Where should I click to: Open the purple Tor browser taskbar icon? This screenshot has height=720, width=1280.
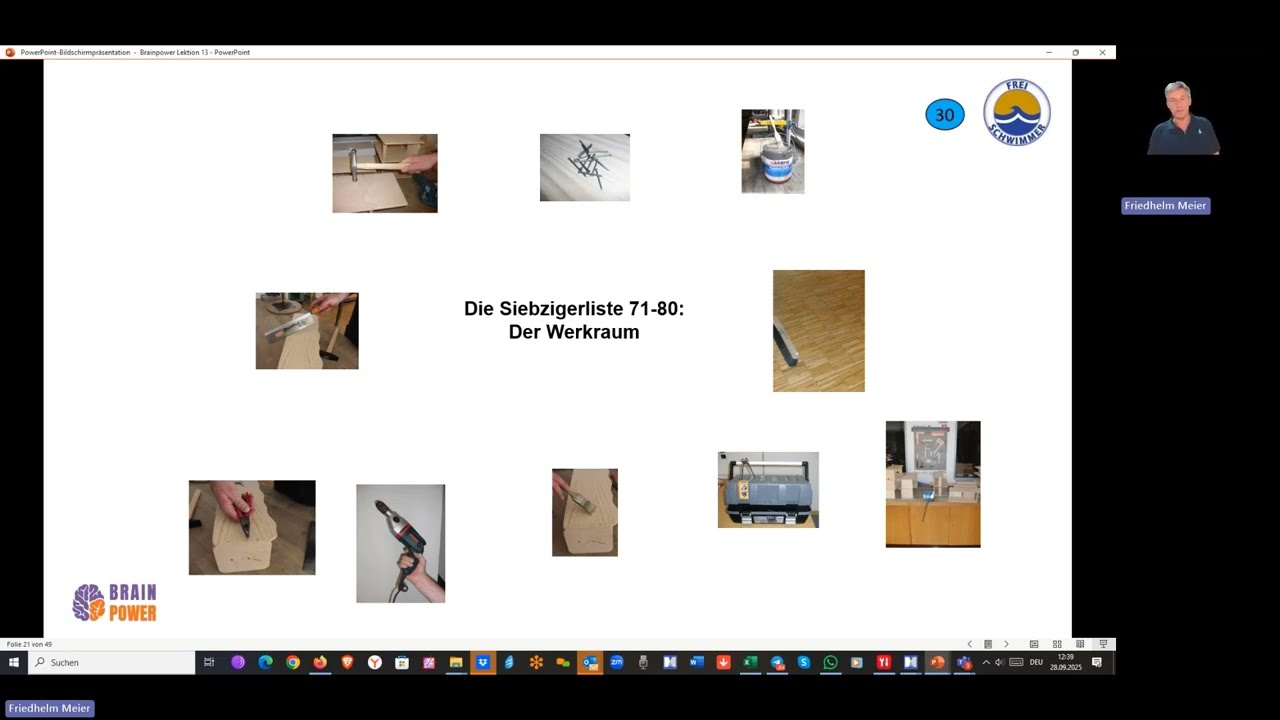238,662
